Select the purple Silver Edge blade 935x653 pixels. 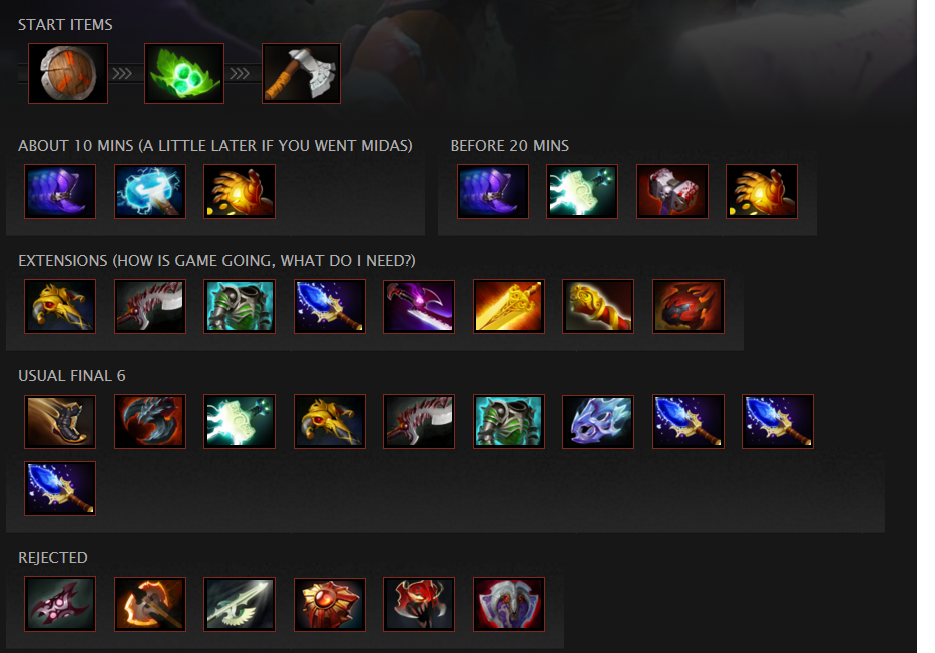tap(419, 307)
